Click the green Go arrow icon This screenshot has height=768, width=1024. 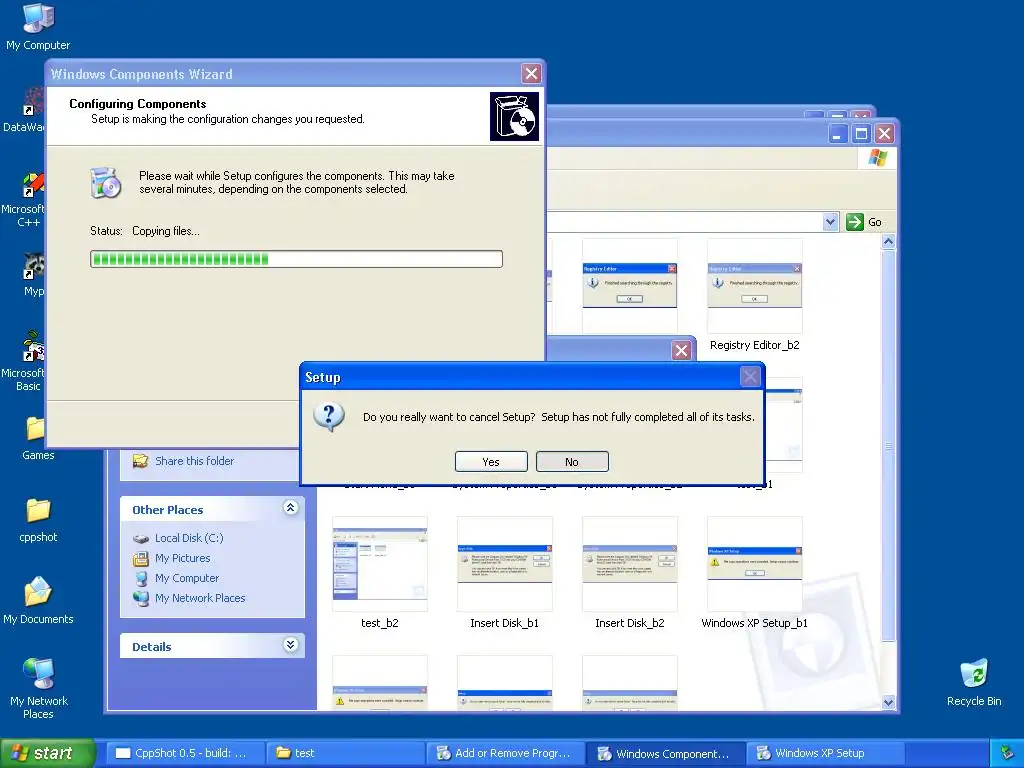click(855, 222)
